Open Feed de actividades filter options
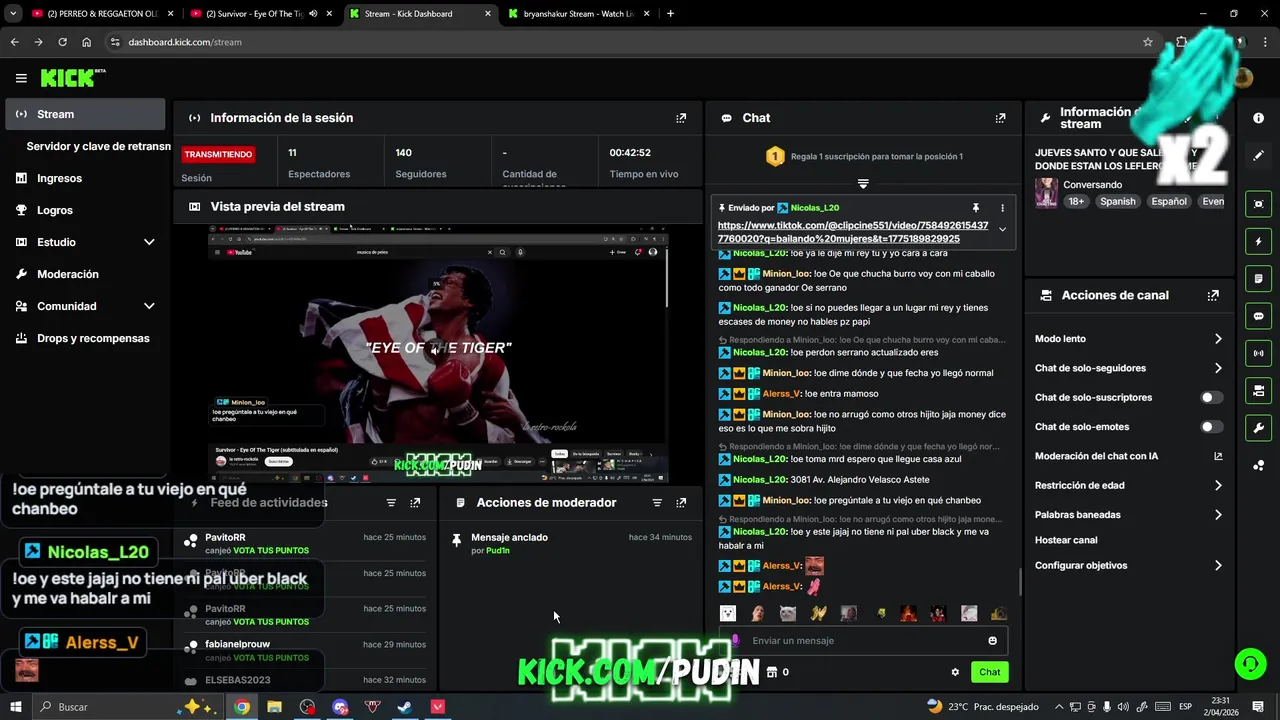1280x720 pixels. 391,503
